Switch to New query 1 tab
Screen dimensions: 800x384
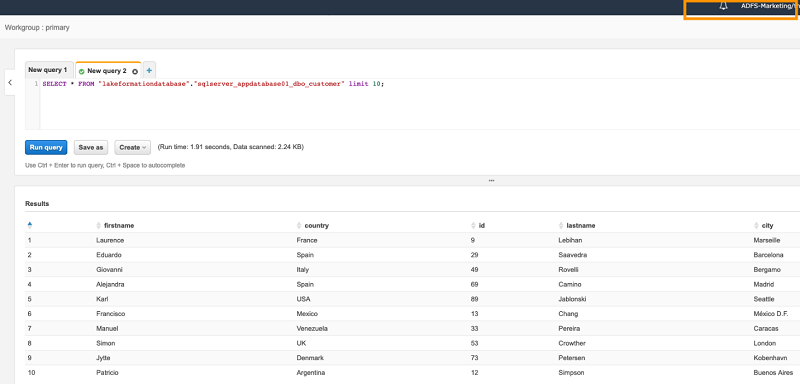(48, 70)
